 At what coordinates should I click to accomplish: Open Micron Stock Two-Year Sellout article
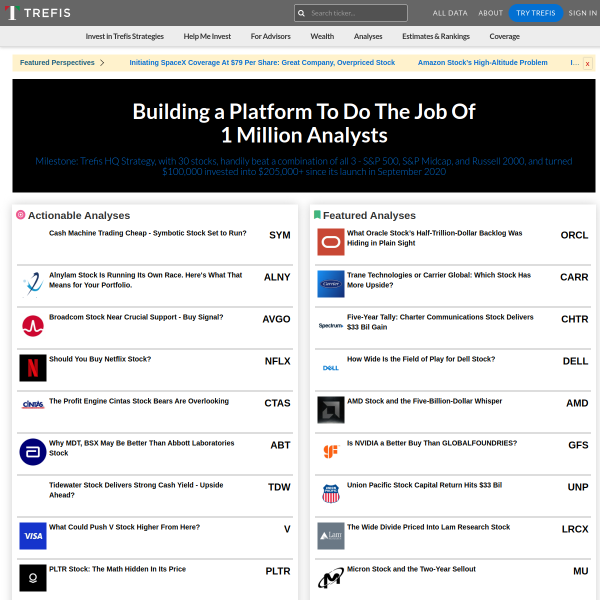click(411, 569)
